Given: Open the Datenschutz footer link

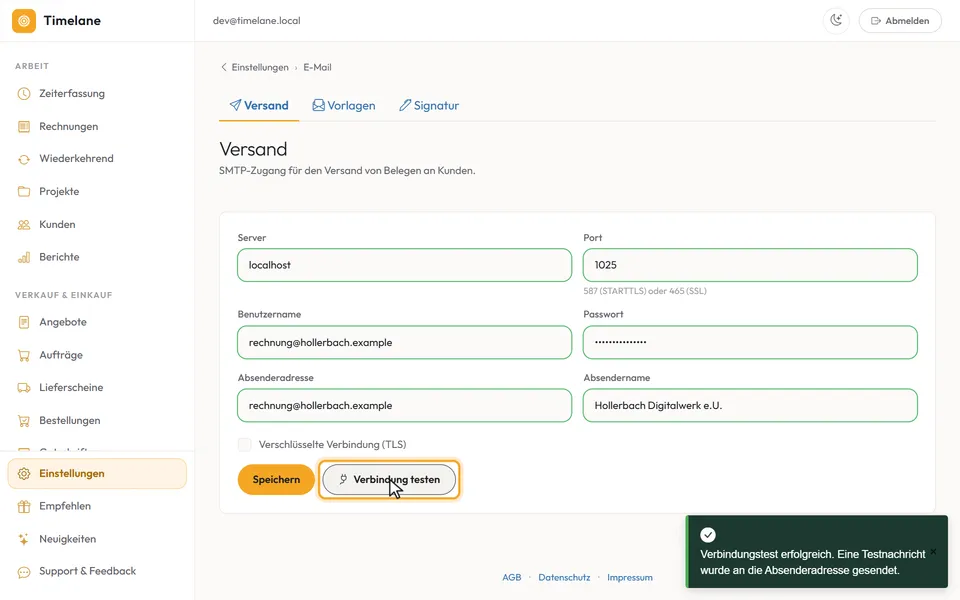Looking at the screenshot, I should (564, 577).
